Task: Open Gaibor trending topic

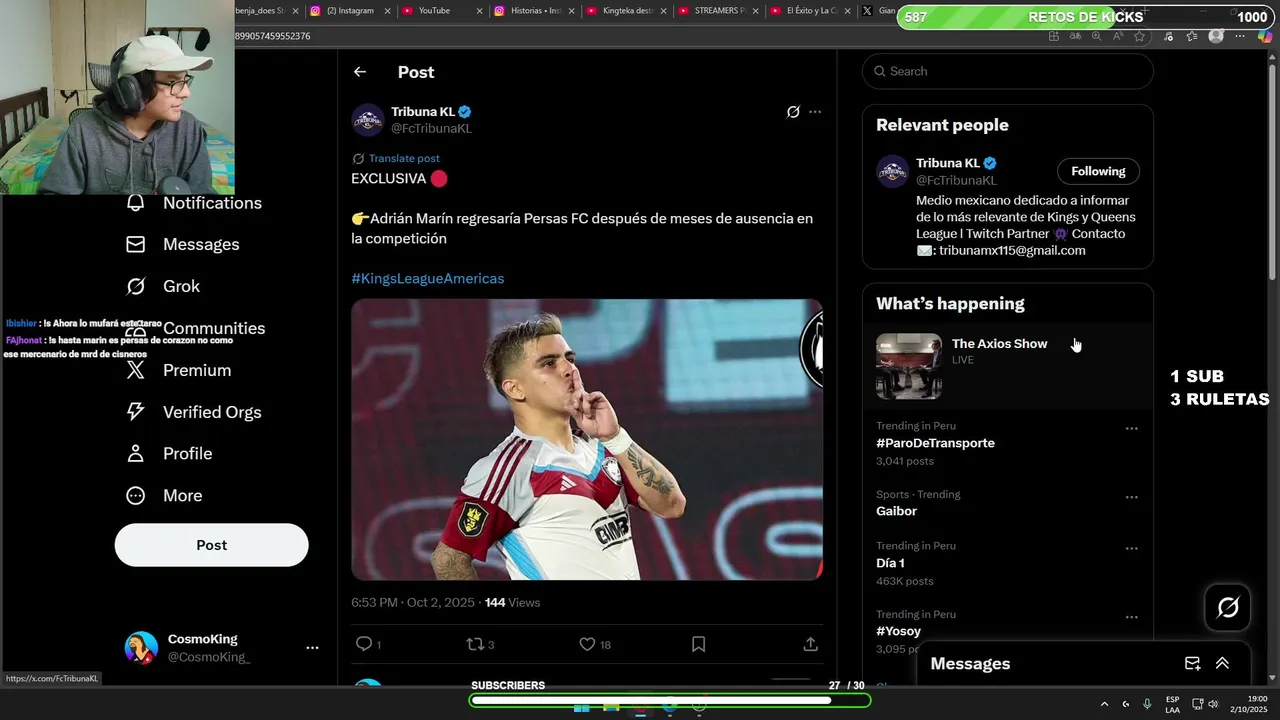Action: (x=896, y=511)
